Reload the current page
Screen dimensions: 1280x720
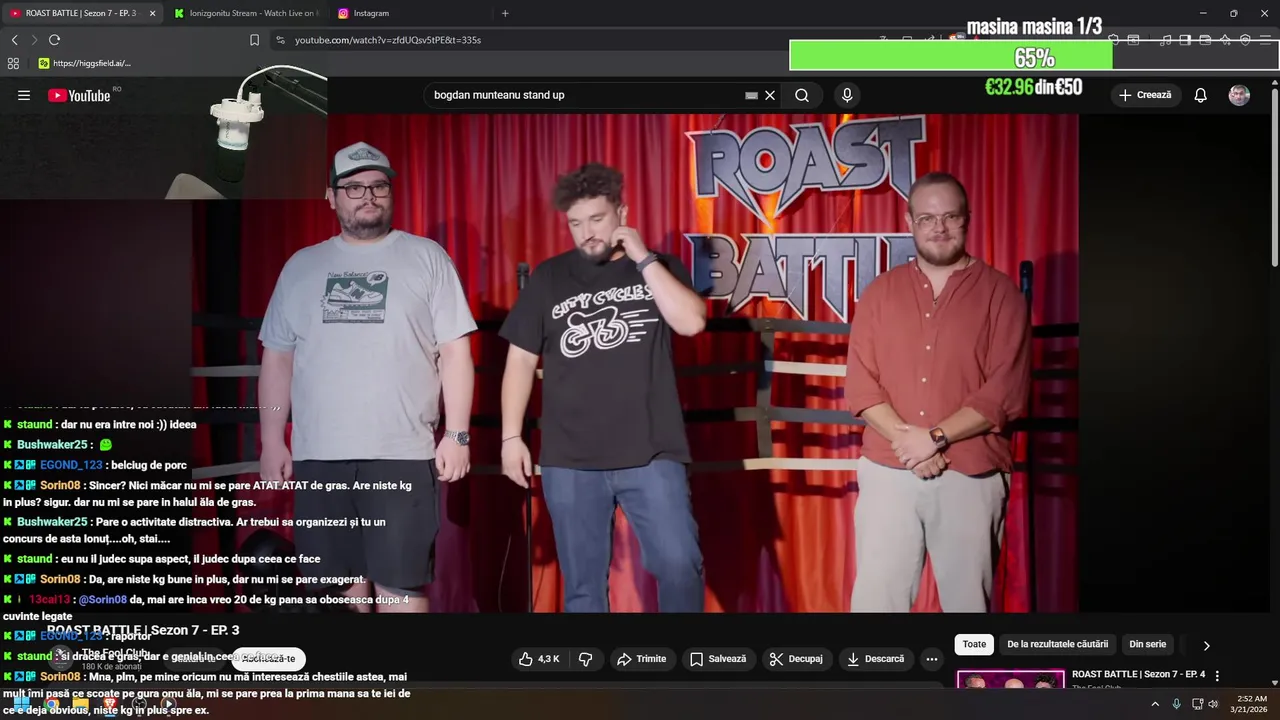tap(54, 40)
